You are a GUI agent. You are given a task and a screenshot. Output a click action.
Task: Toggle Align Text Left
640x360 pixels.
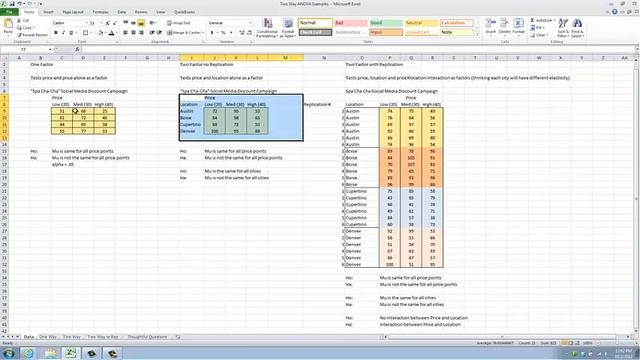[x=126, y=33]
